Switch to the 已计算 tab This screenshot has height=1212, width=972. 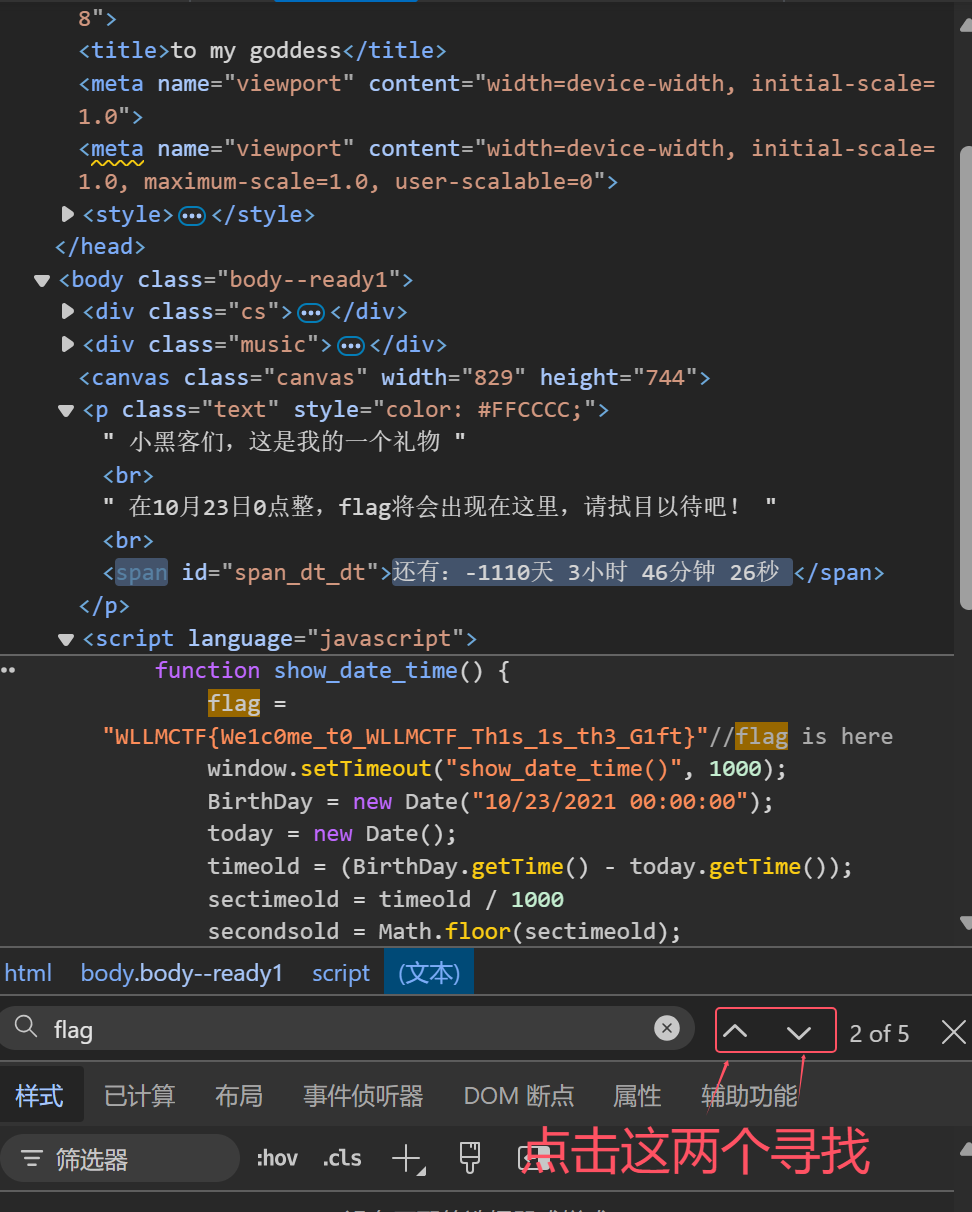coord(140,1095)
